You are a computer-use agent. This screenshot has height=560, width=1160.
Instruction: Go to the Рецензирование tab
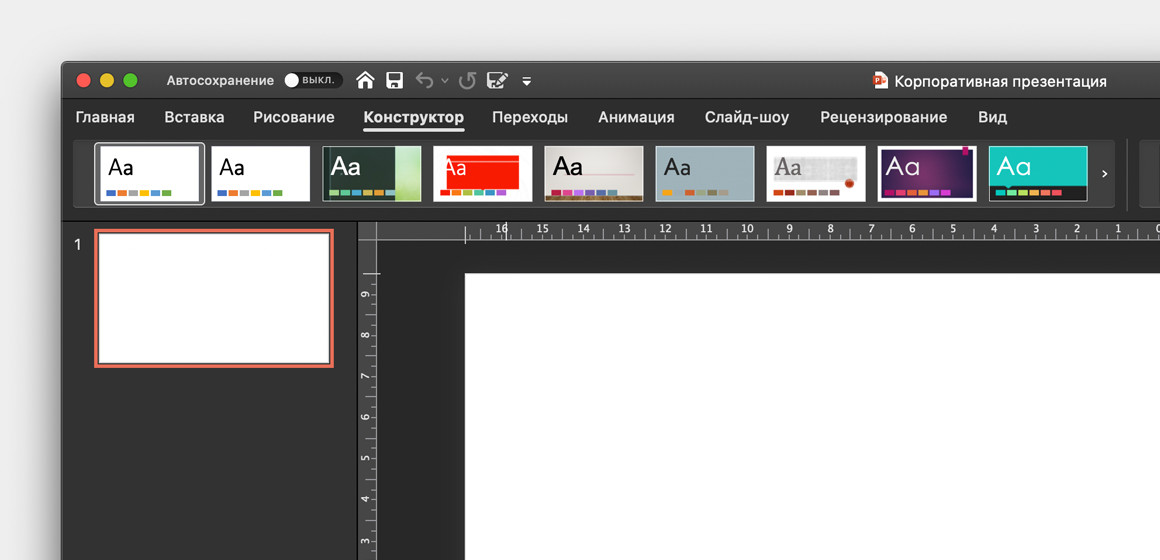883,117
